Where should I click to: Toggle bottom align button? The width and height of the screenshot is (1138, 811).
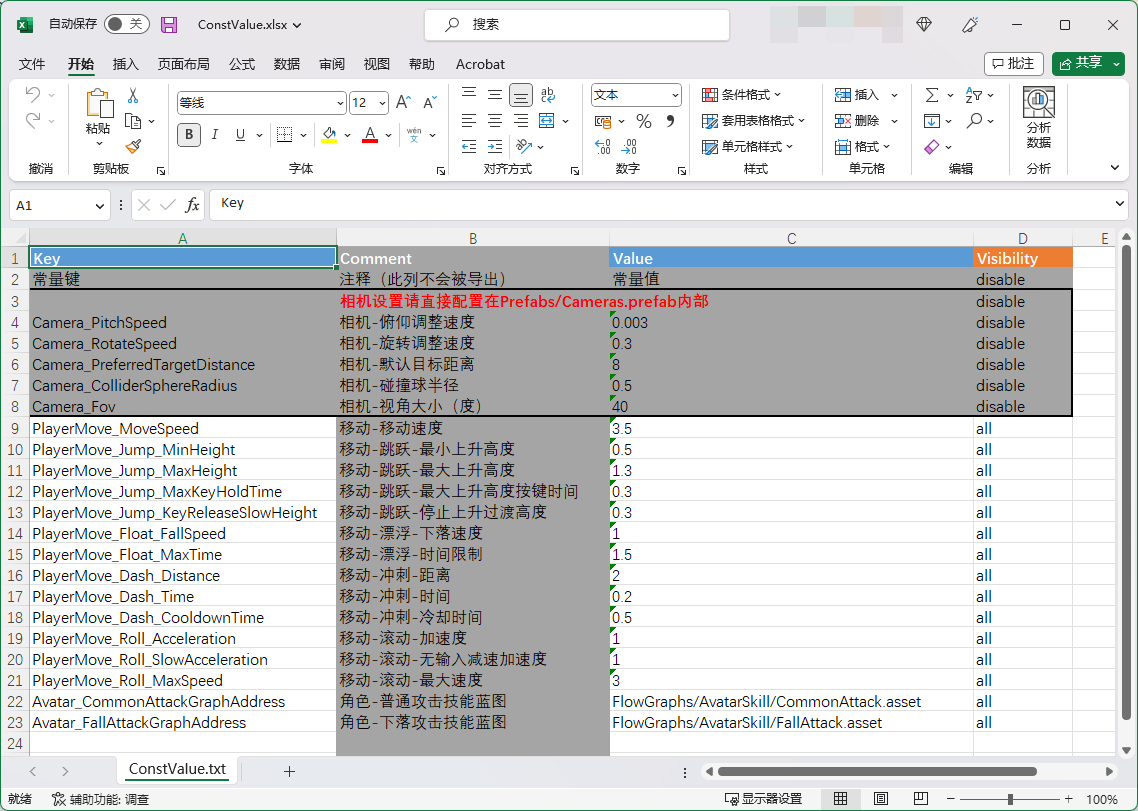point(520,95)
